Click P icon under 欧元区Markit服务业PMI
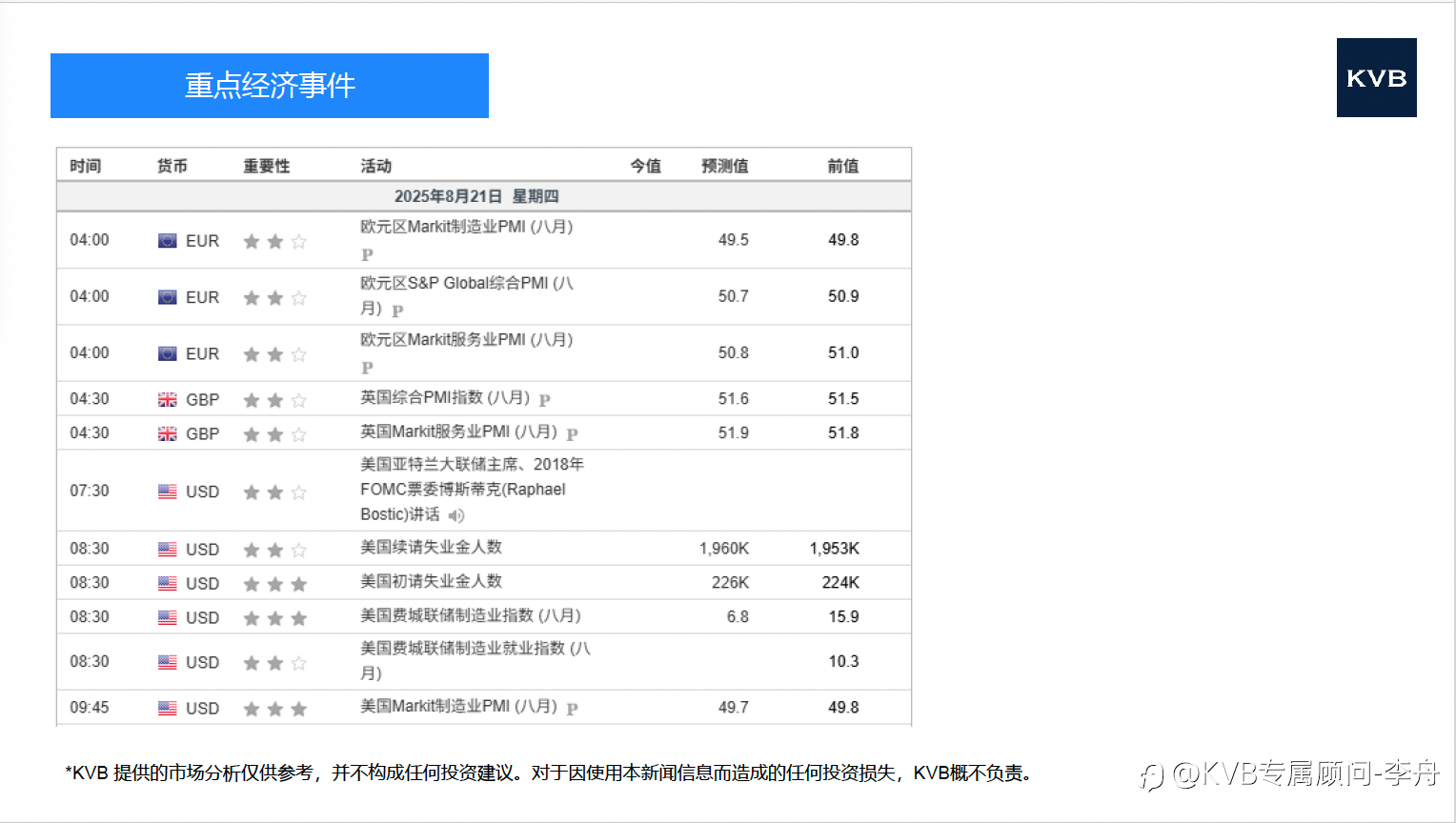 point(367,368)
